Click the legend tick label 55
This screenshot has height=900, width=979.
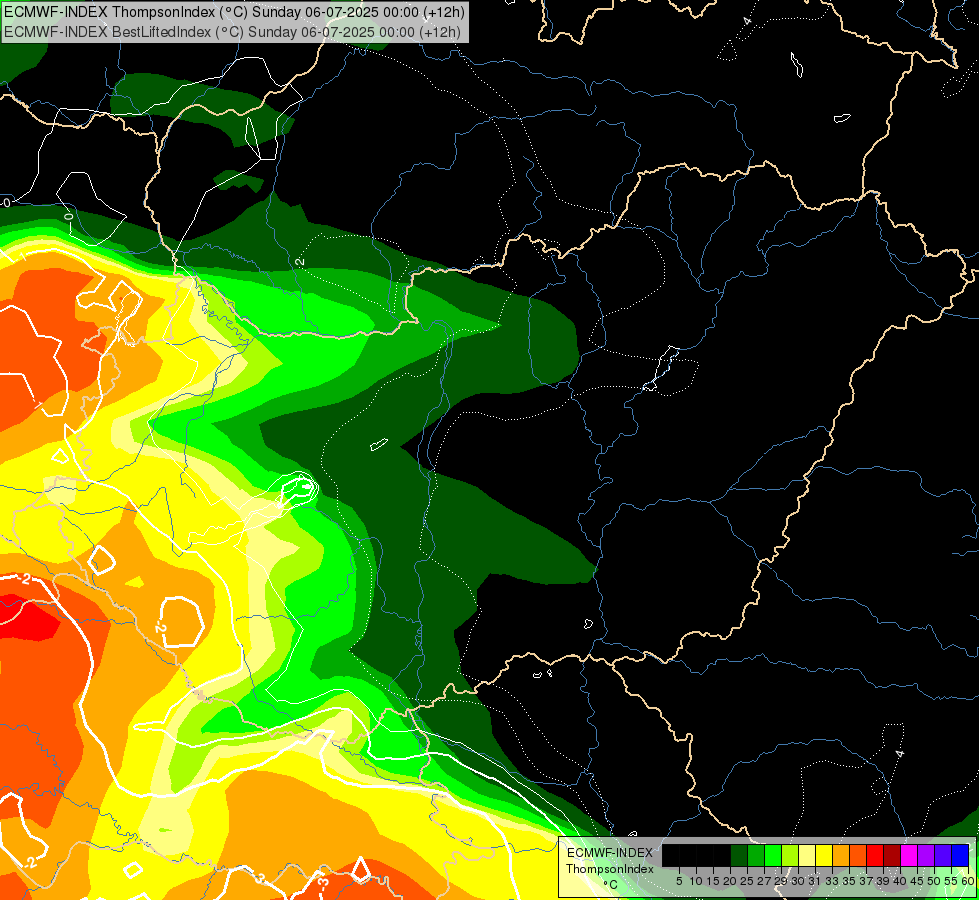click(951, 881)
